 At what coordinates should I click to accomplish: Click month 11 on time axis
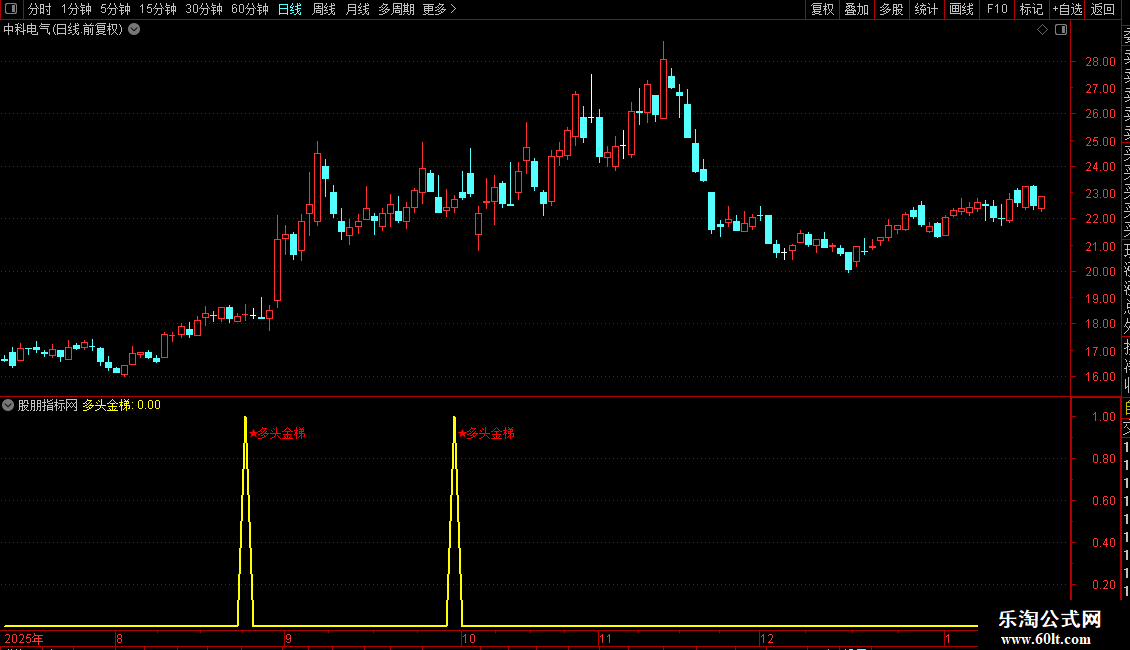(x=605, y=638)
